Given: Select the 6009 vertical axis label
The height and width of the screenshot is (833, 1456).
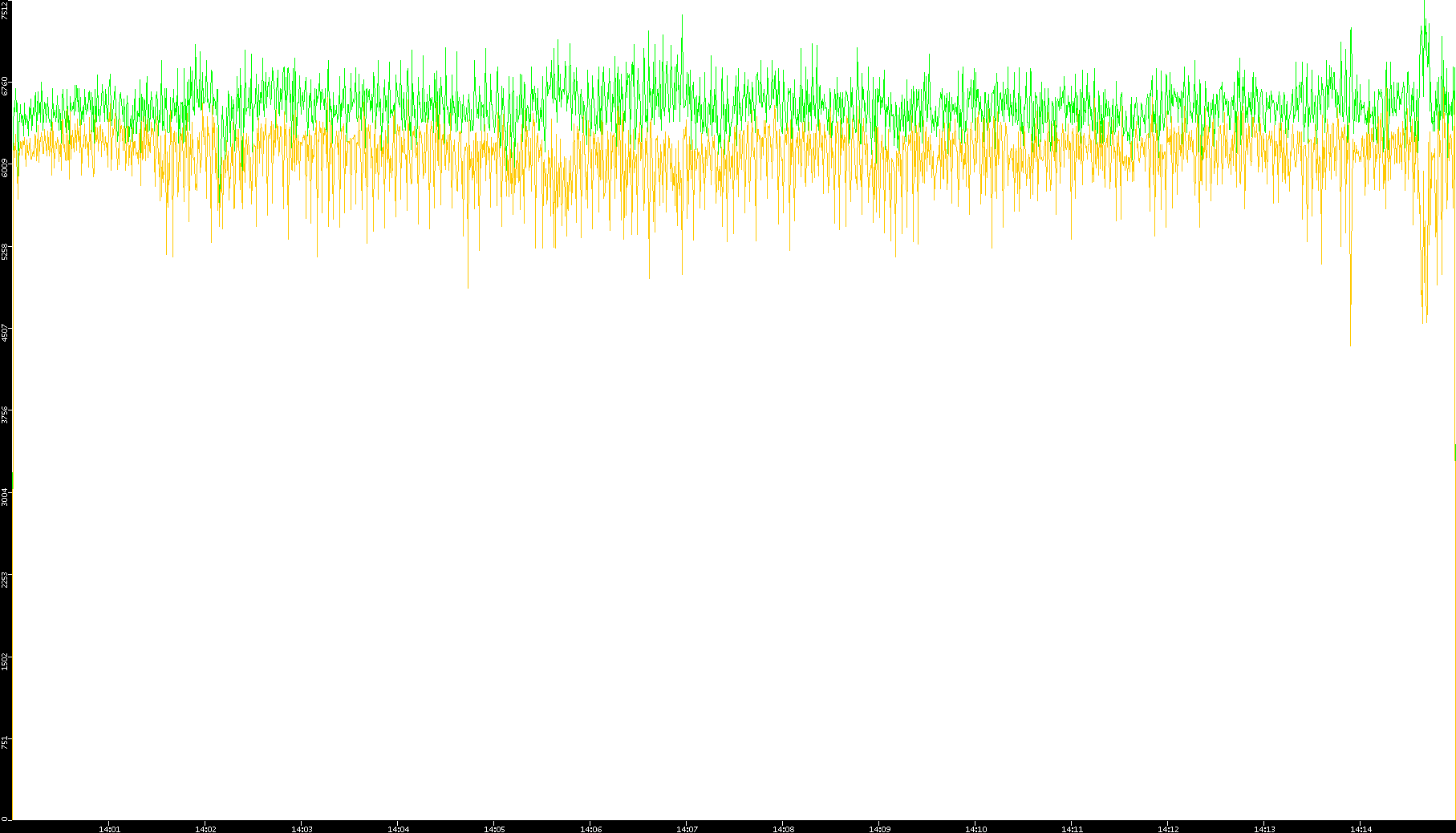Looking at the screenshot, I should [5, 168].
